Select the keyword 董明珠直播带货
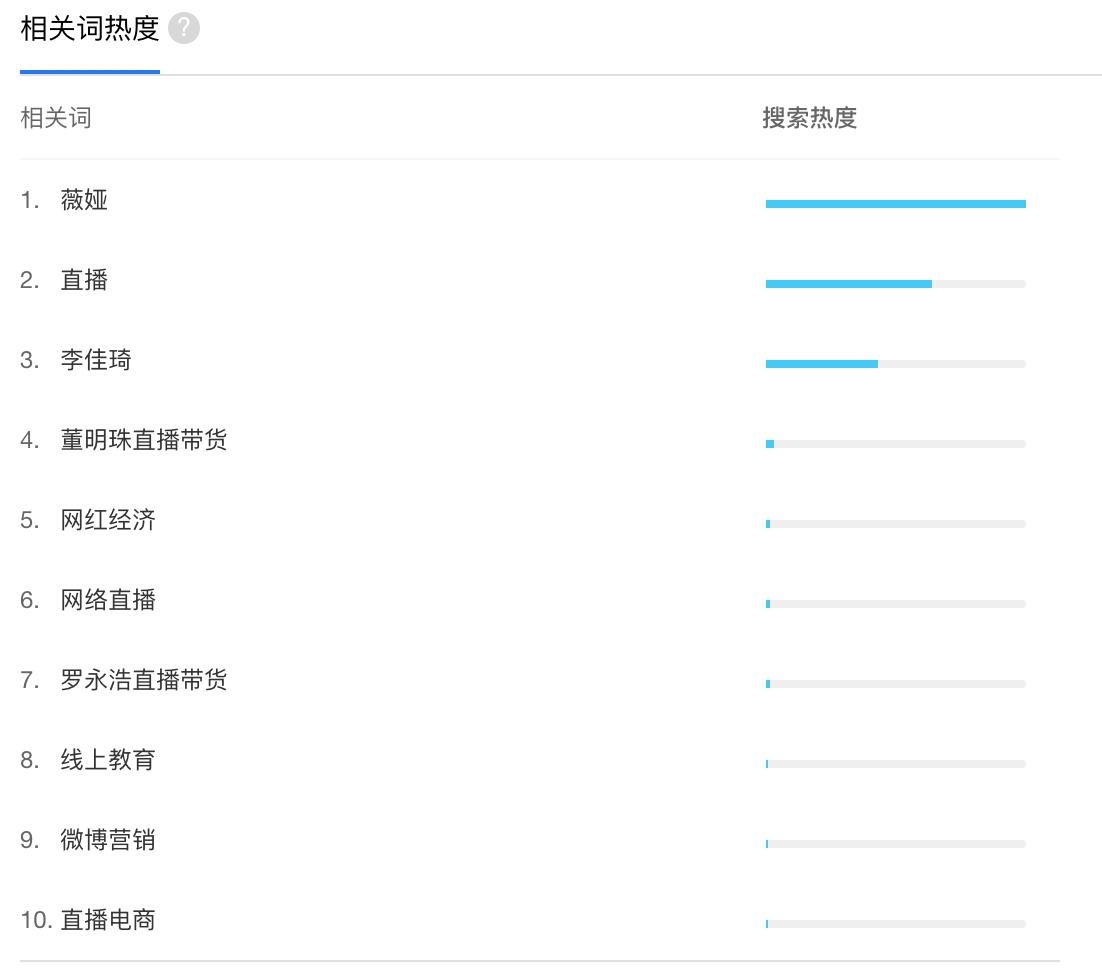Screen dimensions: 1102x976 coord(144,440)
